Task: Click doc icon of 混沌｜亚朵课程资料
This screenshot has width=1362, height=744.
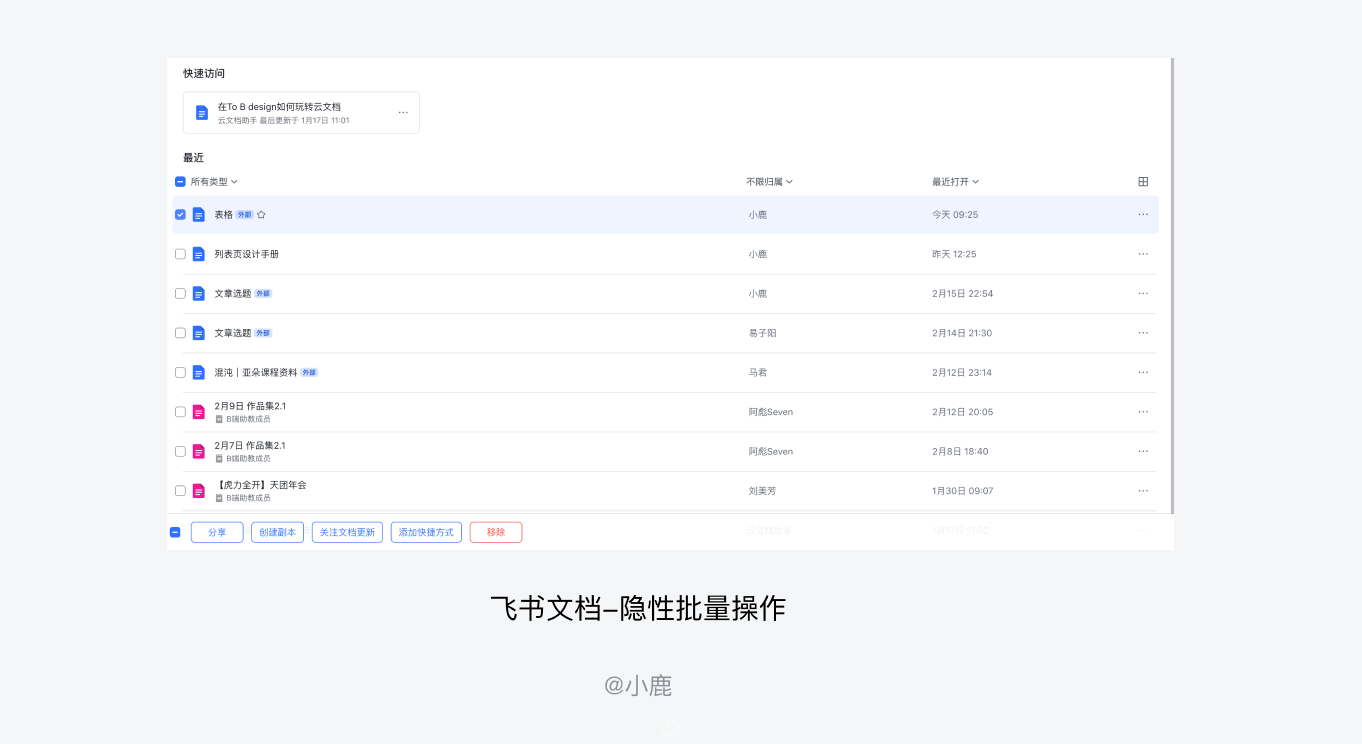Action: [x=199, y=373]
